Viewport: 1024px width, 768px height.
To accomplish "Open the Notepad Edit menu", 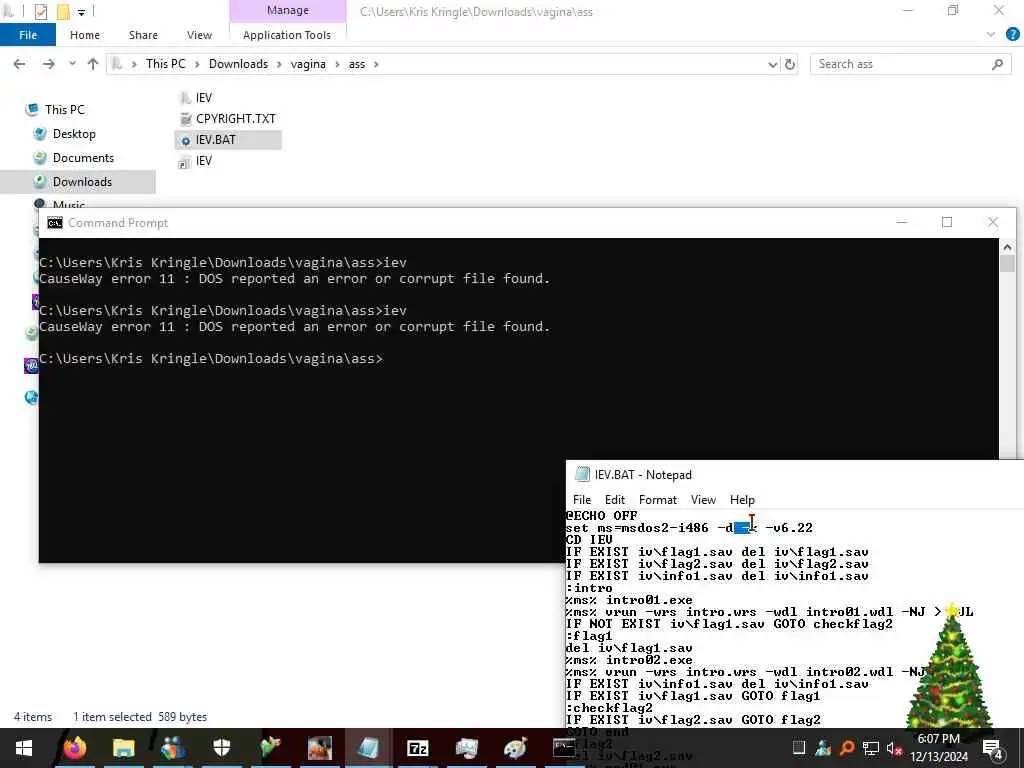I will point(615,500).
